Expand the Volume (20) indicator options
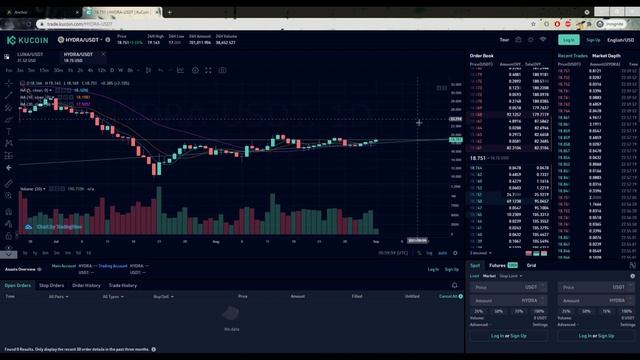The image size is (640, 360). pos(44,189)
